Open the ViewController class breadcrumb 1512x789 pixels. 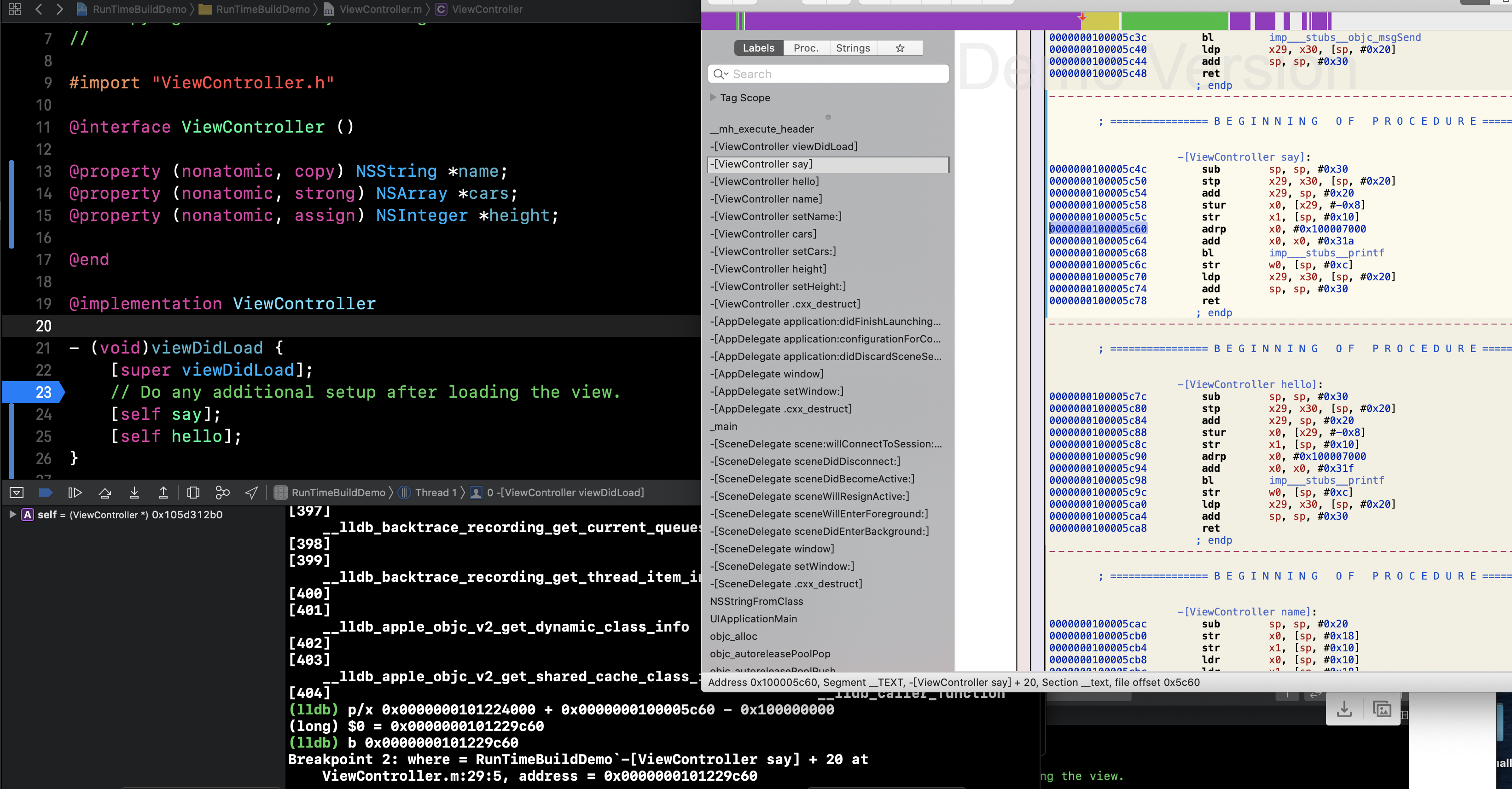tap(479, 9)
